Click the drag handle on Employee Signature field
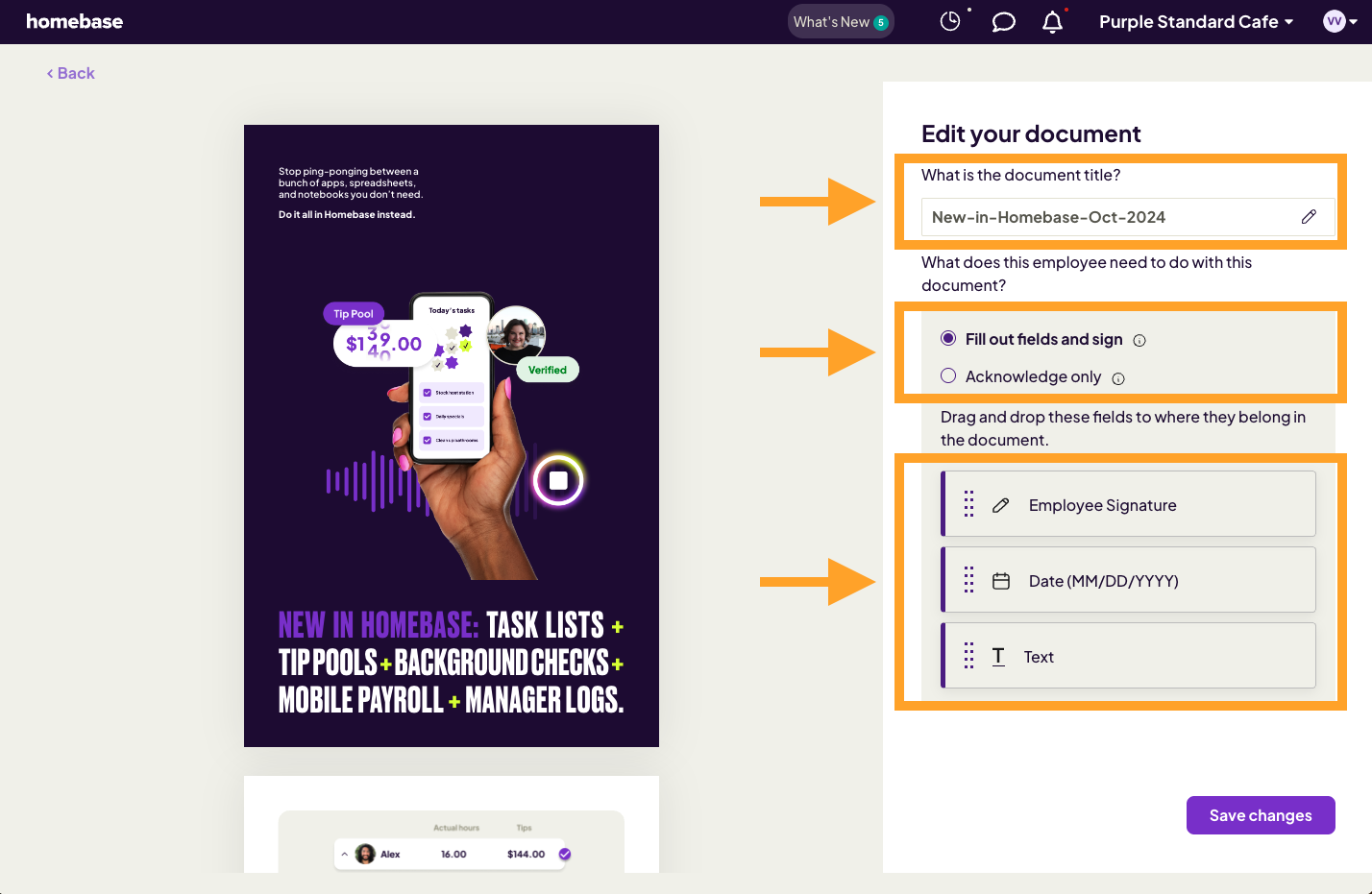 (x=968, y=505)
